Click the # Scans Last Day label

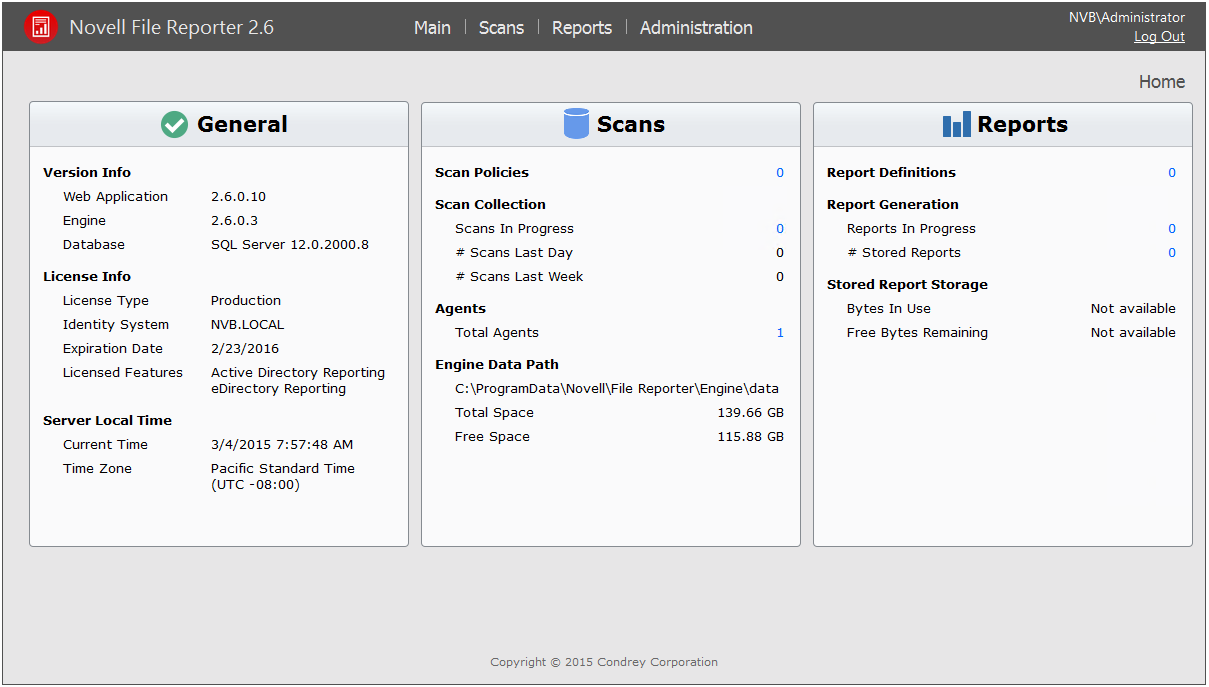pyautogui.click(x=514, y=253)
